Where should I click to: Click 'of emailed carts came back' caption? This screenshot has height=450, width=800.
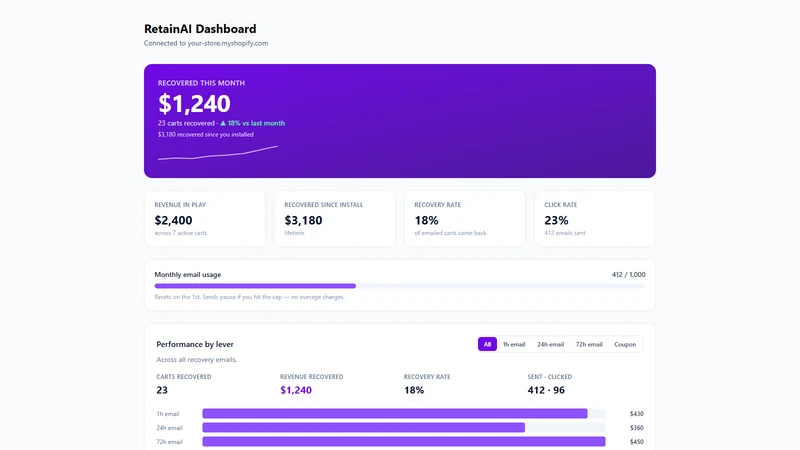click(451, 233)
